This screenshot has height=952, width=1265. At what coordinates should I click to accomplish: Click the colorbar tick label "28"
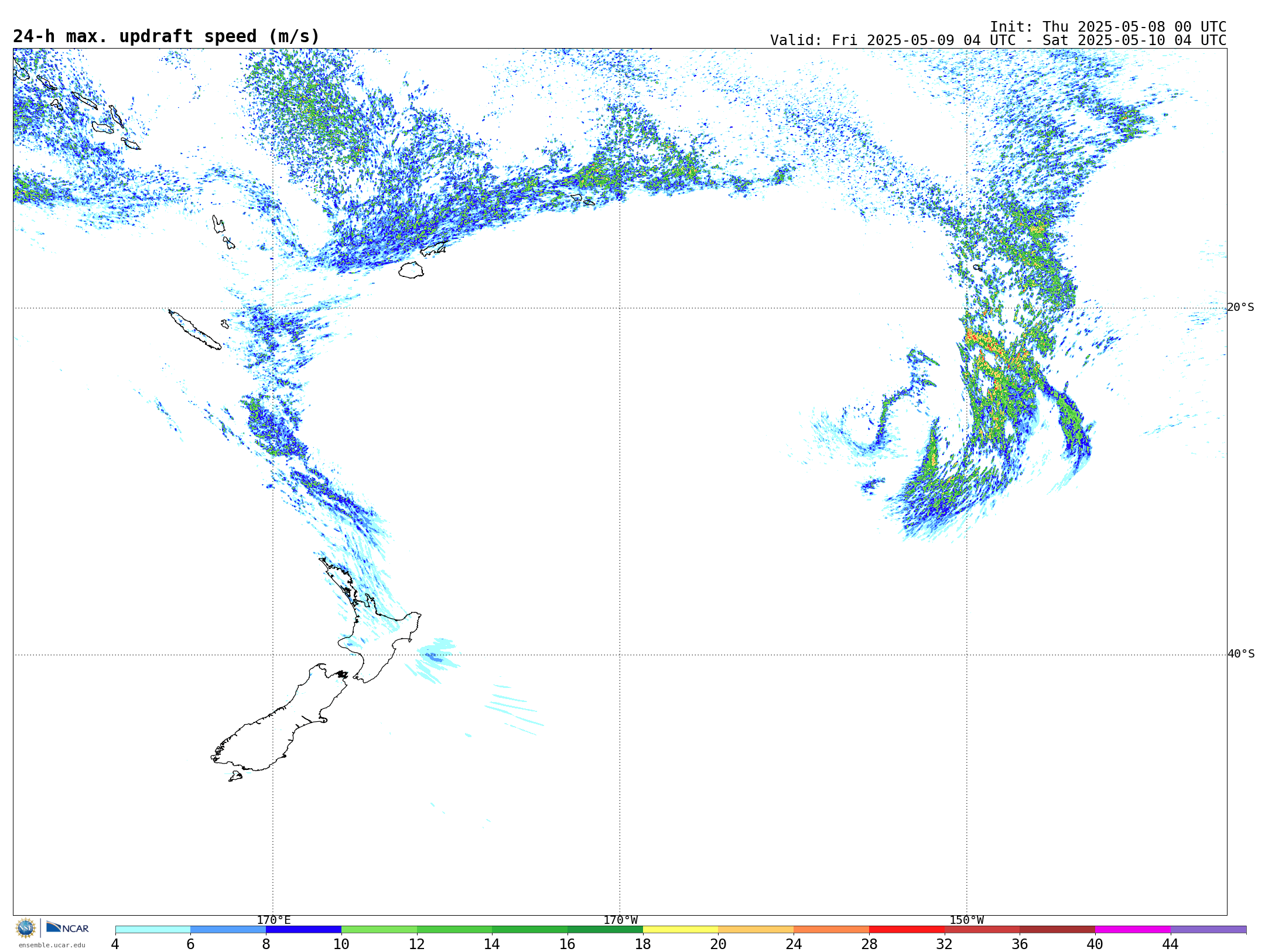coord(869,944)
